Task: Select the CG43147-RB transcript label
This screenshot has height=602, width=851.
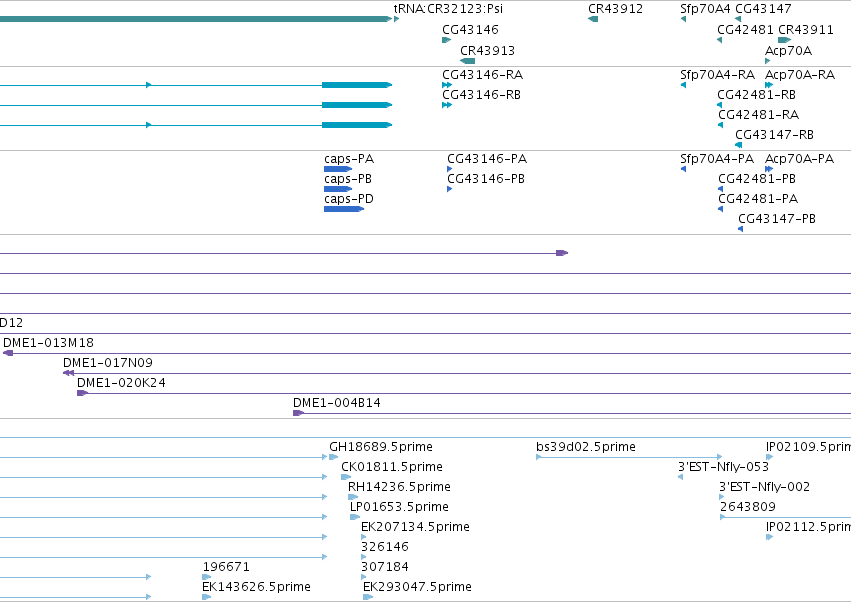Action: click(774, 135)
